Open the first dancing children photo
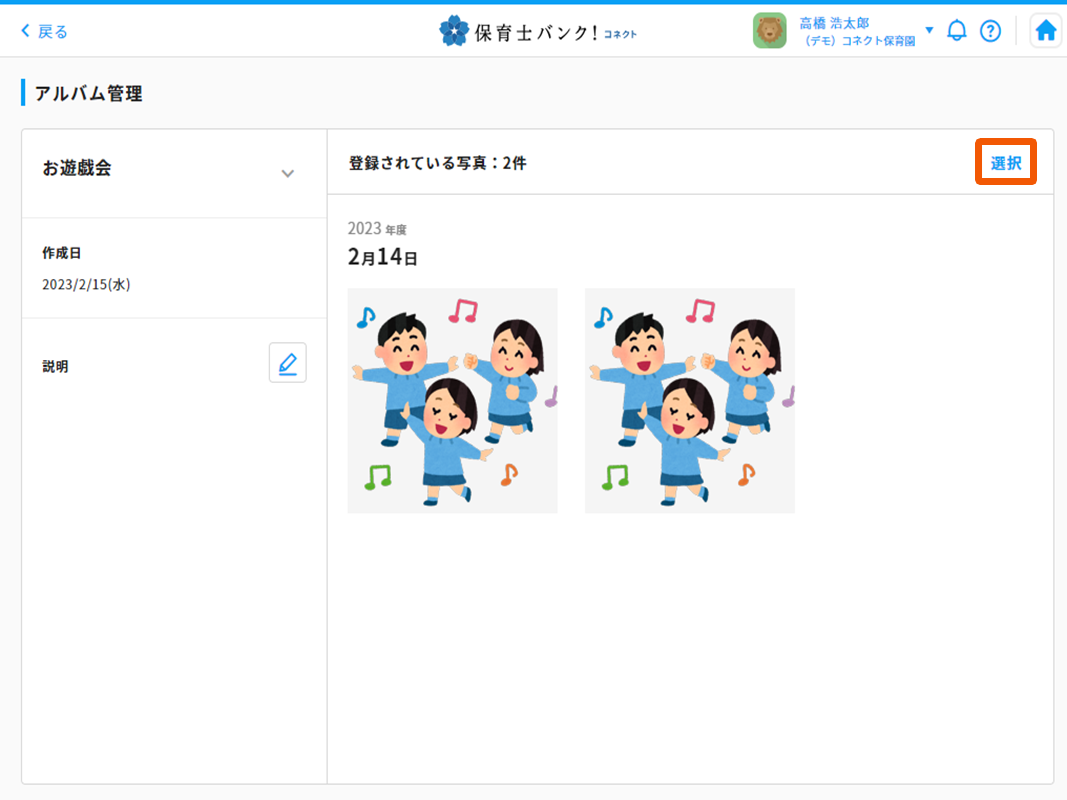Viewport: 1067px width, 800px height. (452, 400)
